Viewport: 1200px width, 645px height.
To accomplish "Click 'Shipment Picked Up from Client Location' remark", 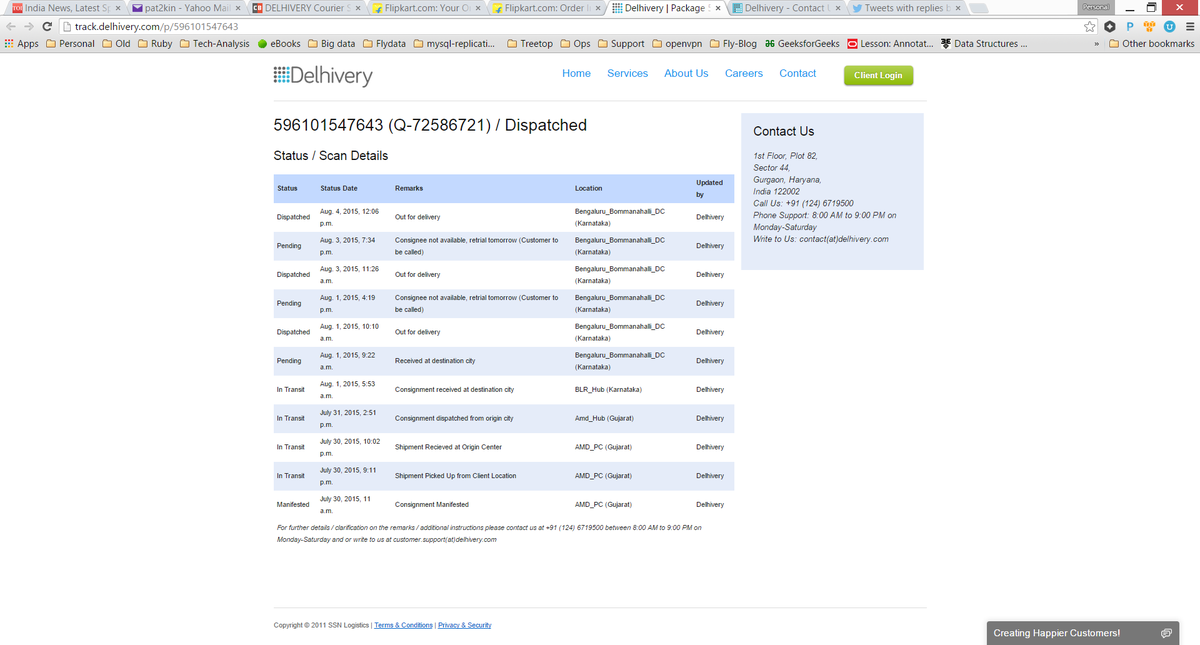I will pyautogui.click(x=455, y=476).
